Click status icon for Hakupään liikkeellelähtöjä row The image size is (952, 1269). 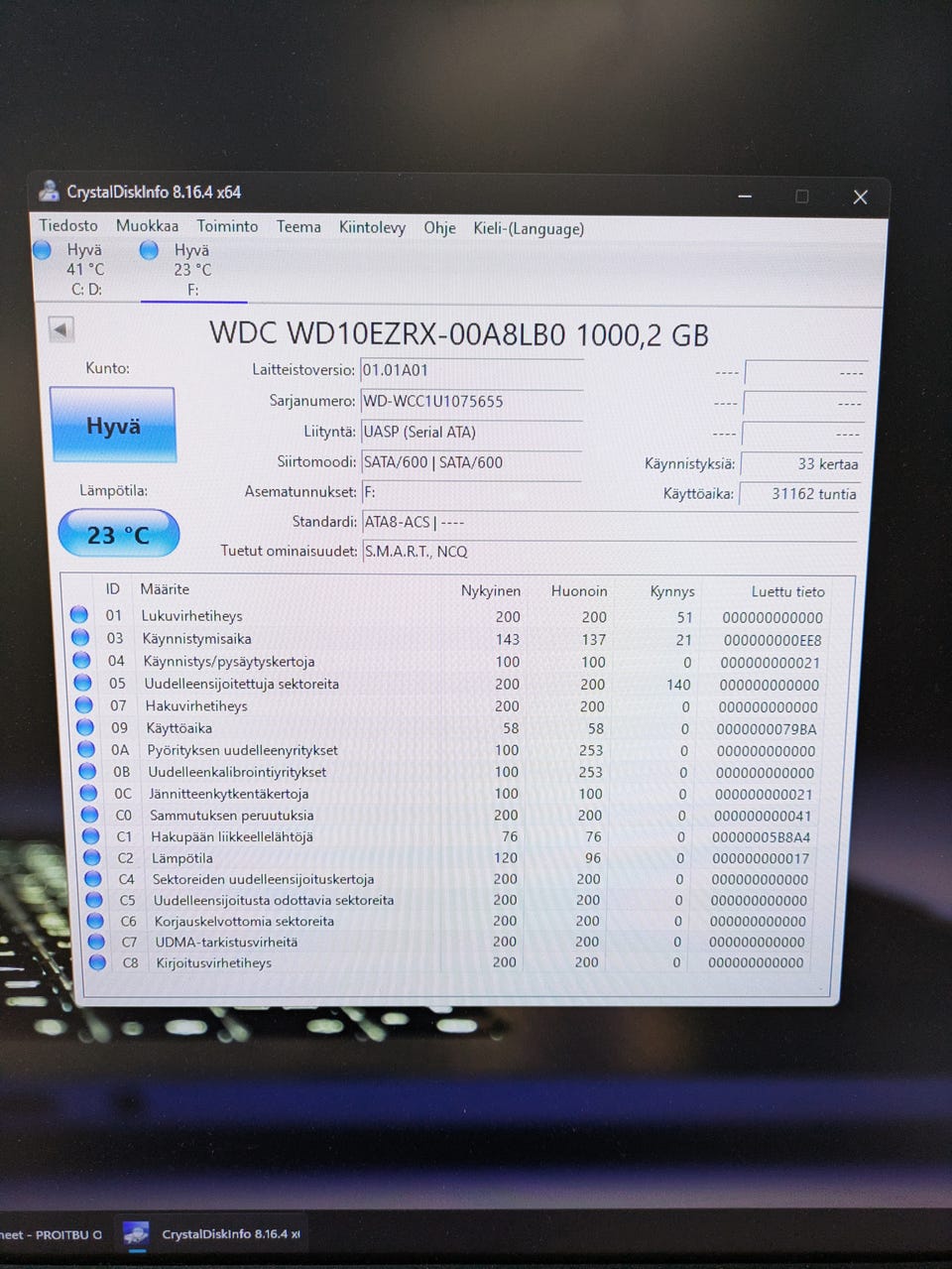(91, 836)
